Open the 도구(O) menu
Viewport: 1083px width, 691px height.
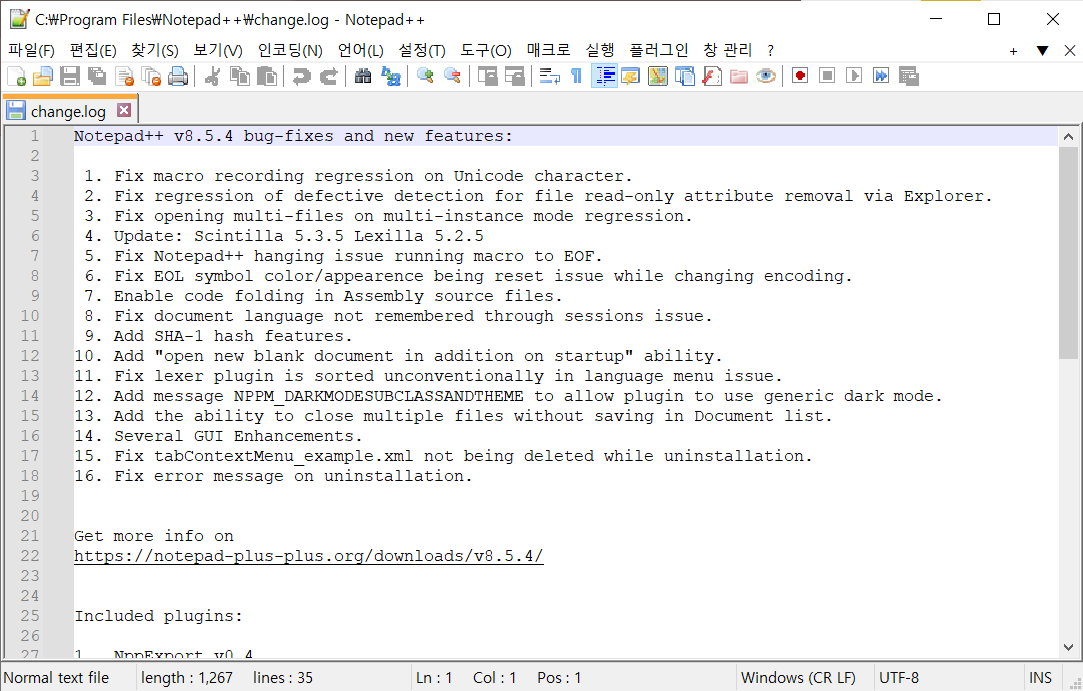point(486,50)
